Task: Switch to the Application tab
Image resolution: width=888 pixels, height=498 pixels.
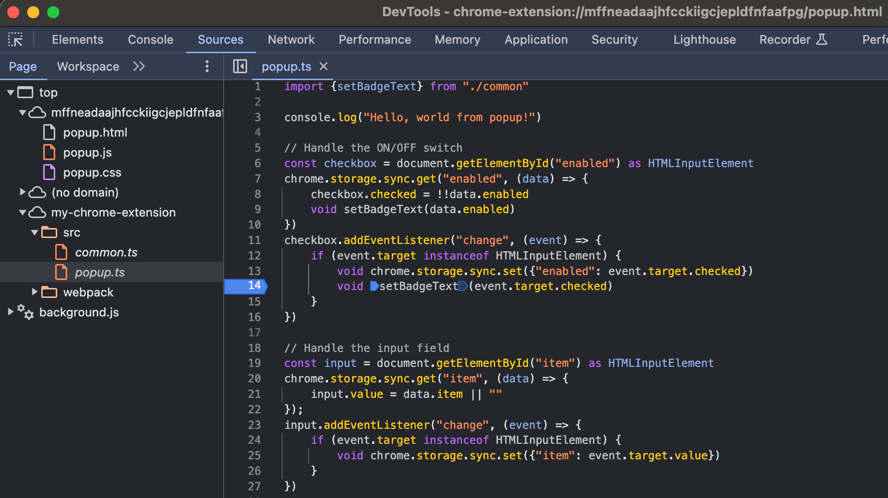Action: tap(536, 40)
